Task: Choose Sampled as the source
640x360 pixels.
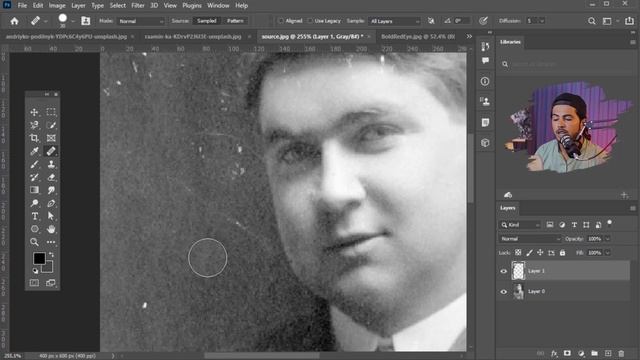Action: [x=207, y=21]
